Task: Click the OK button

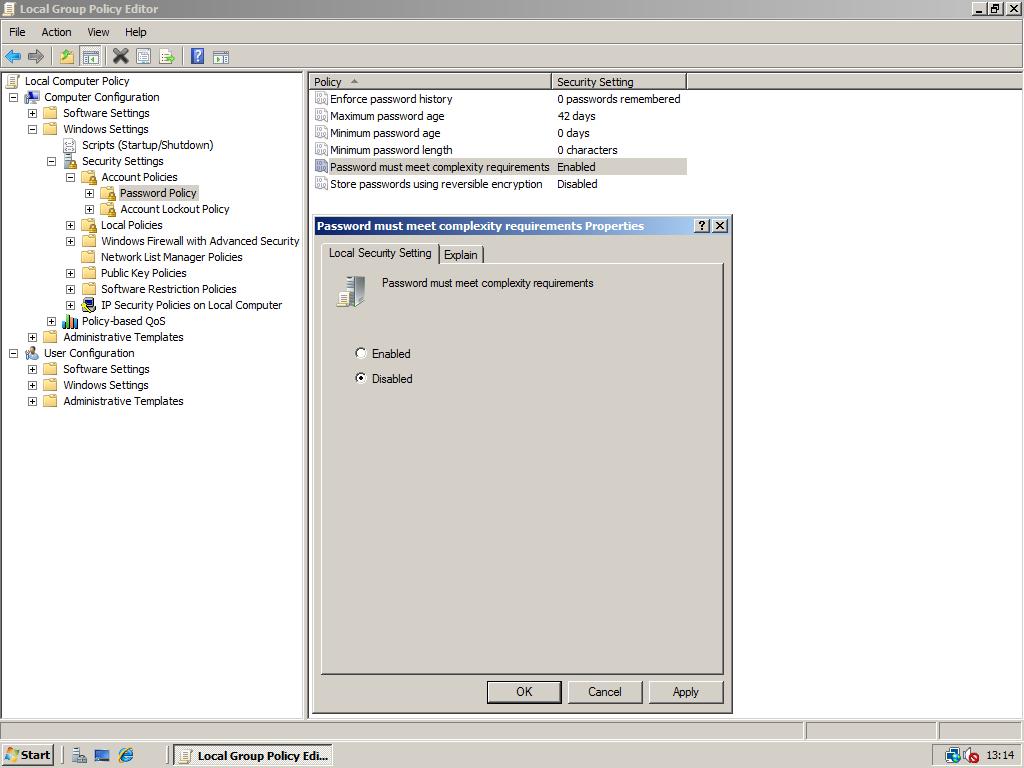Action: (x=524, y=692)
